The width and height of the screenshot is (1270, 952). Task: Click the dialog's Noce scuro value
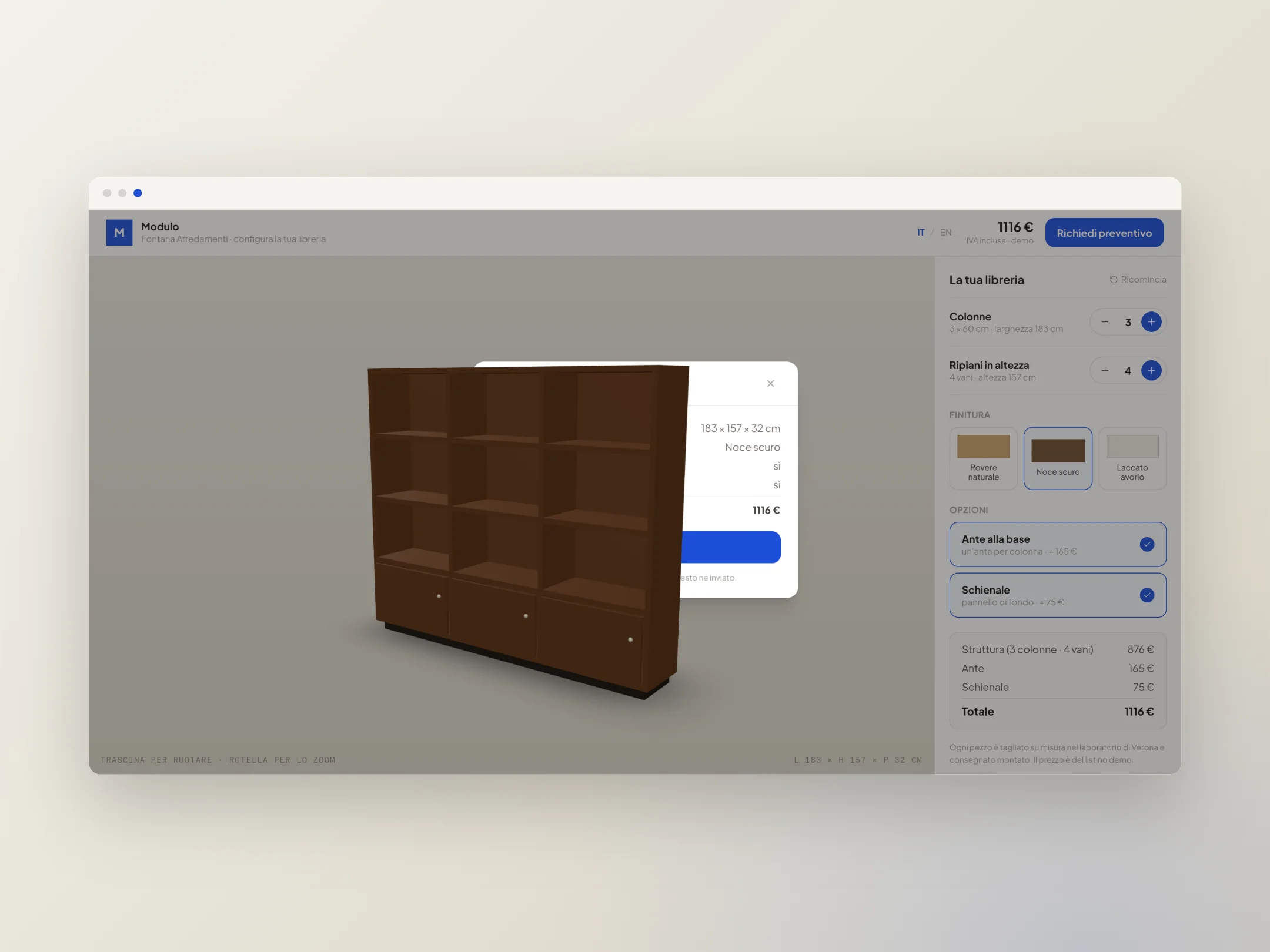752,447
